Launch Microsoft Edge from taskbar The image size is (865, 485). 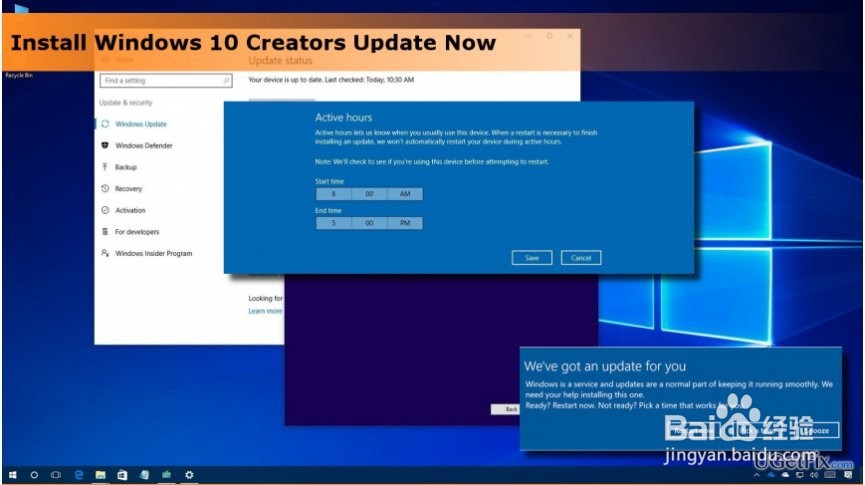pos(78,475)
